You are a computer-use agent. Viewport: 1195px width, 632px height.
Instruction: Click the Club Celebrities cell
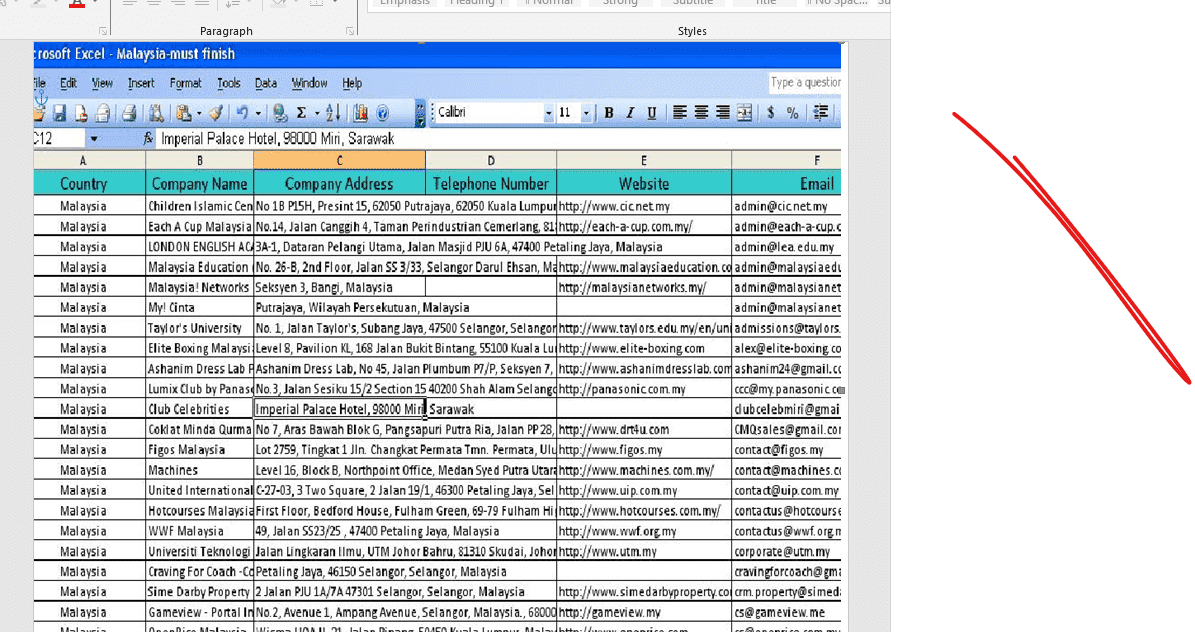pyautogui.click(x=200, y=409)
